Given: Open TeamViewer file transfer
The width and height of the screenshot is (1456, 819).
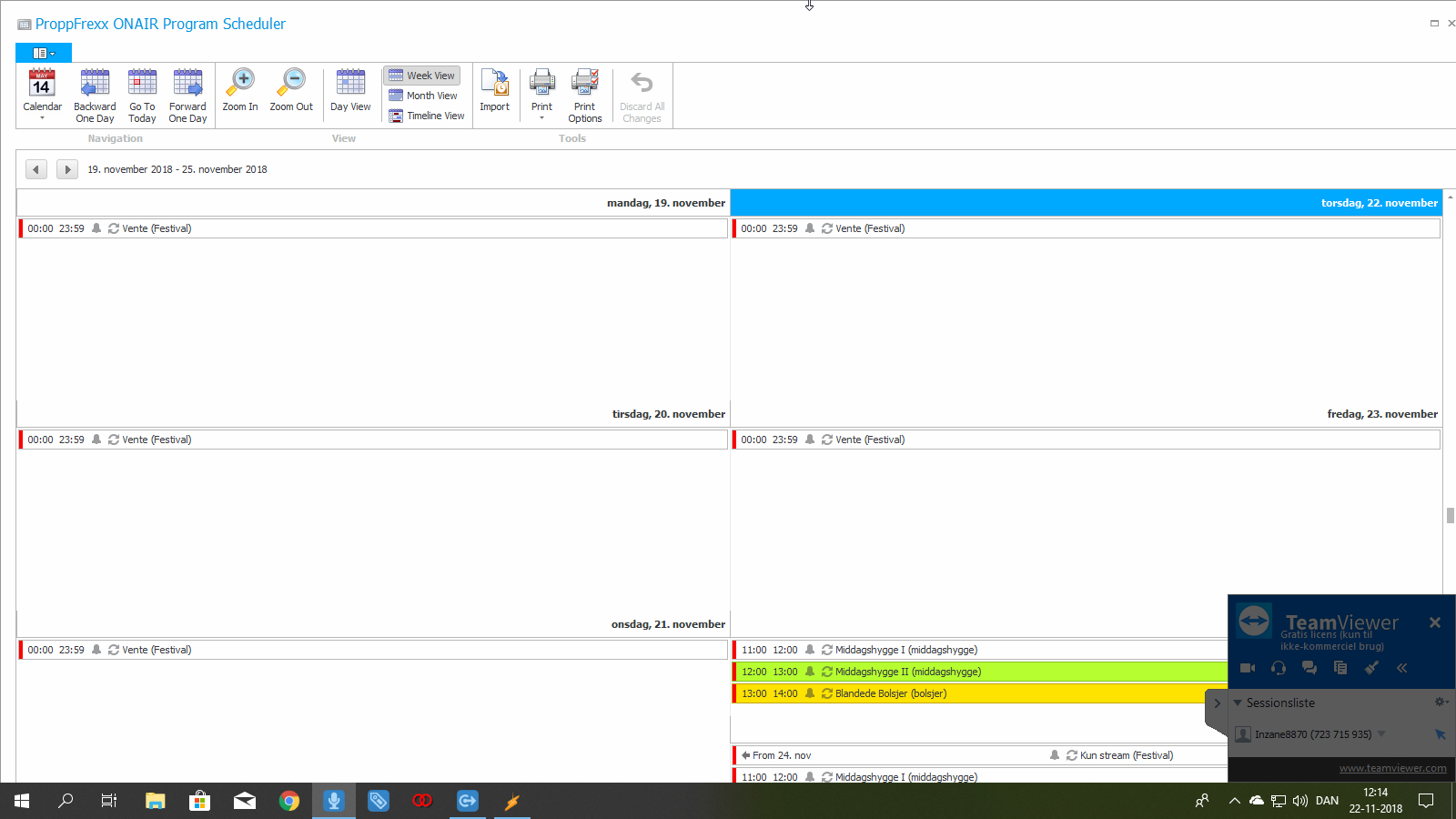Looking at the screenshot, I should pos(1340,668).
